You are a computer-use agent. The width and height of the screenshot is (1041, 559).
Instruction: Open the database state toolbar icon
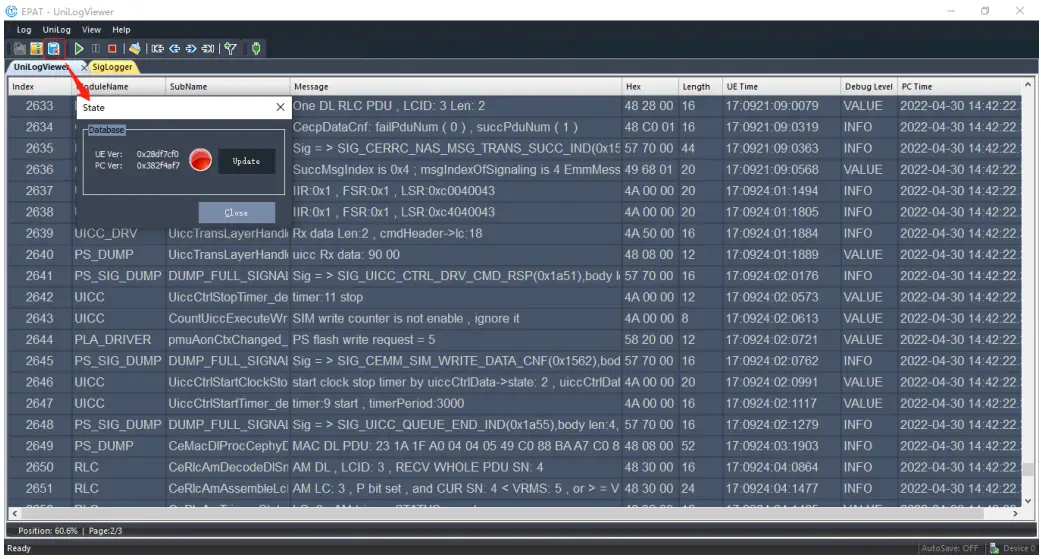pyautogui.click(x=54, y=48)
